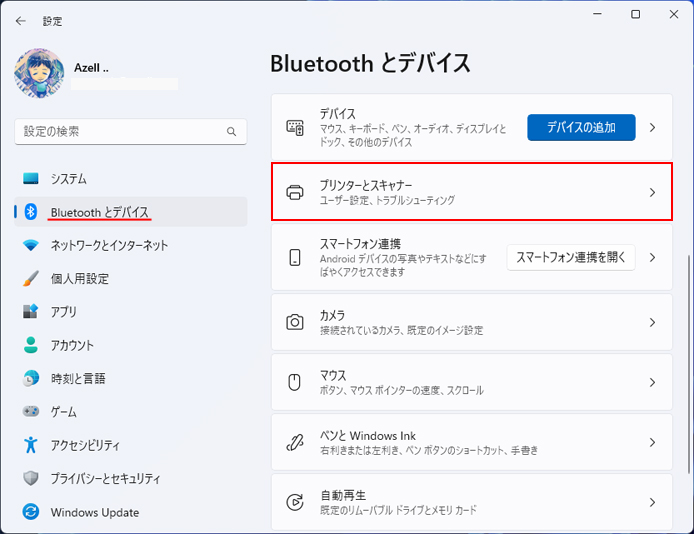
Task: Click the keyboard devices icon in デバイス row
Action: tap(295, 127)
